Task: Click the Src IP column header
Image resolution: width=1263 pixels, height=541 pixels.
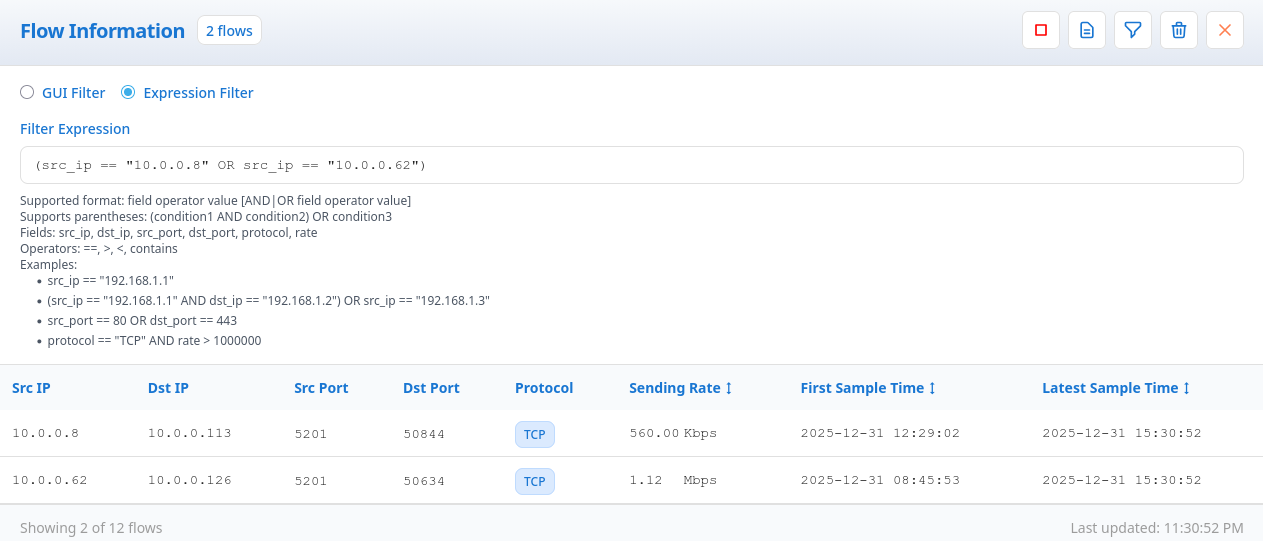Action: (31, 388)
